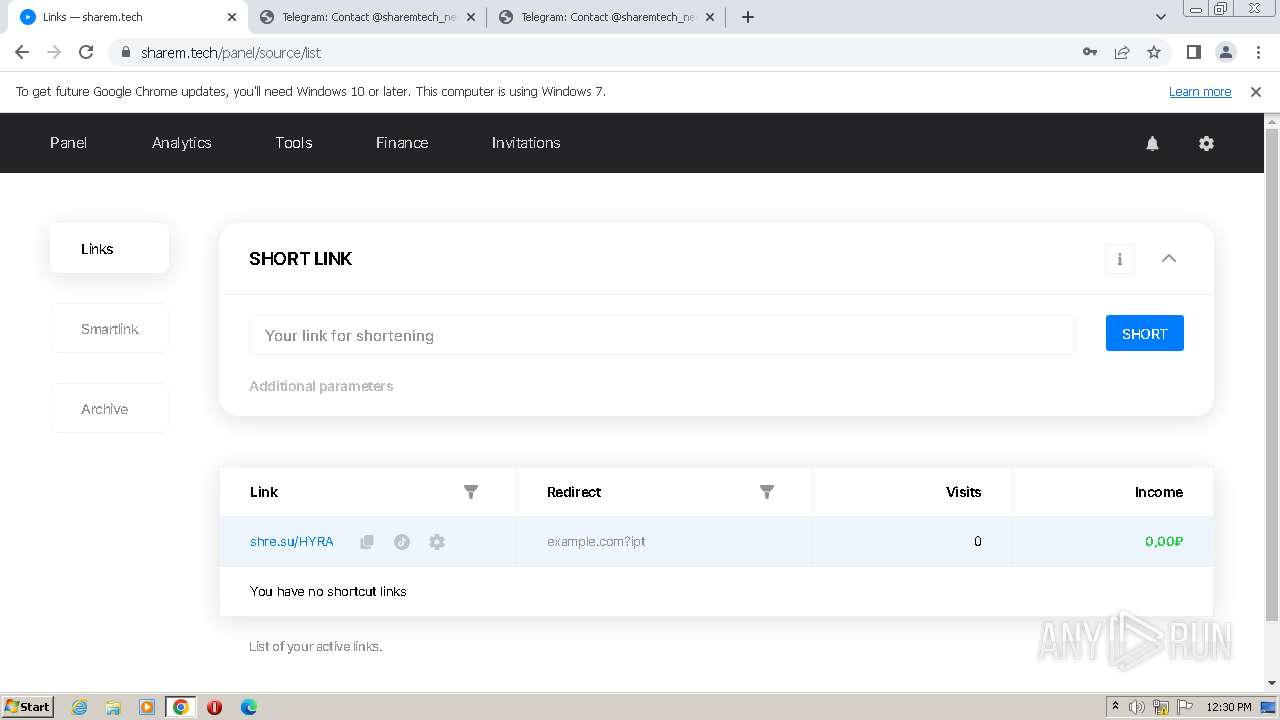Click the address bar URL
1280x720 pixels.
coord(231,52)
